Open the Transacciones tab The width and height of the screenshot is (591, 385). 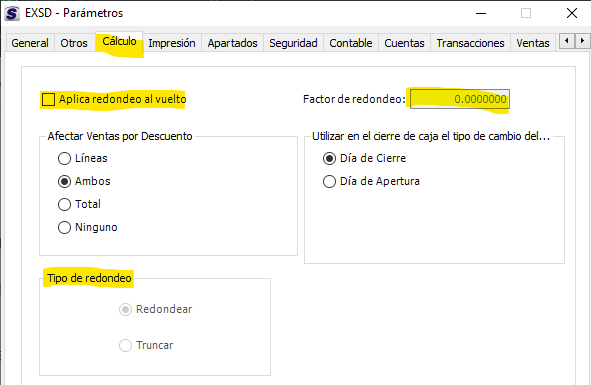(x=470, y=43)
